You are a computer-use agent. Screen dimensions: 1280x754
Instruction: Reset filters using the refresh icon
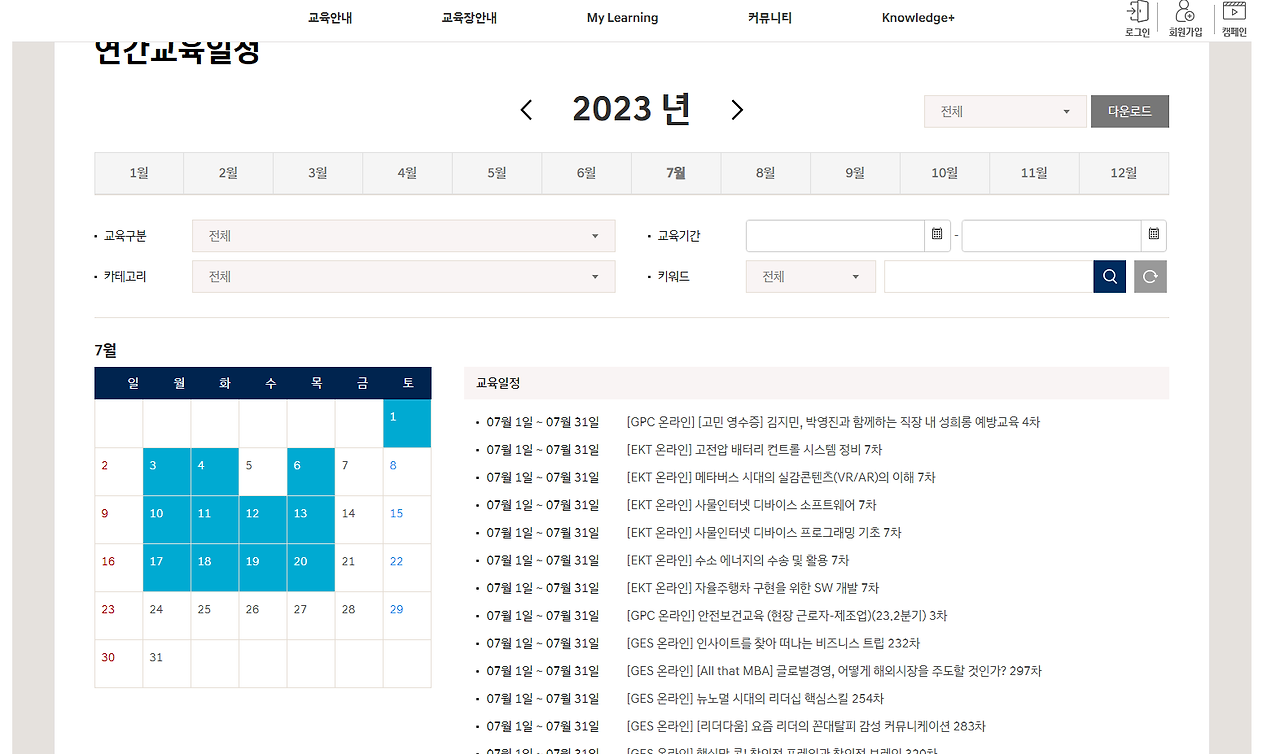click(1149, 276)
